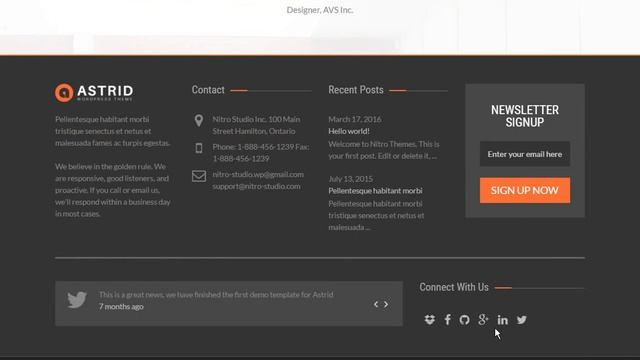Open the GitHub social icon
Viewport: 640px width, 360px height.
point(464,320)
